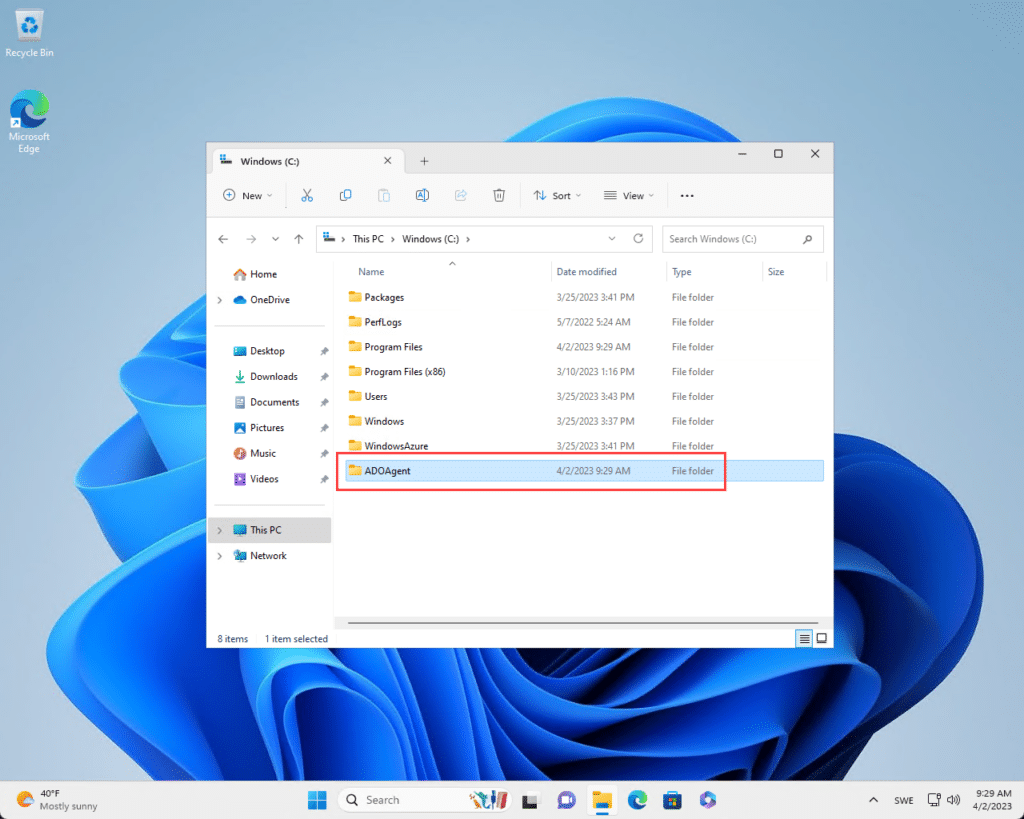Open the weather widget showing 40°F
Viewport: 1024px width, 819px height.
[57, 799]
